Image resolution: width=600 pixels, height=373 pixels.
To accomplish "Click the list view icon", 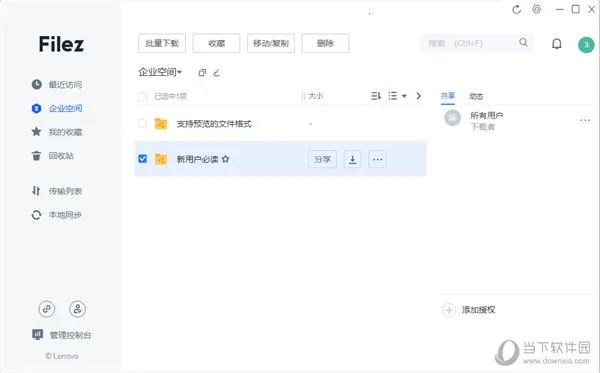I will click(x=393, y=96).
